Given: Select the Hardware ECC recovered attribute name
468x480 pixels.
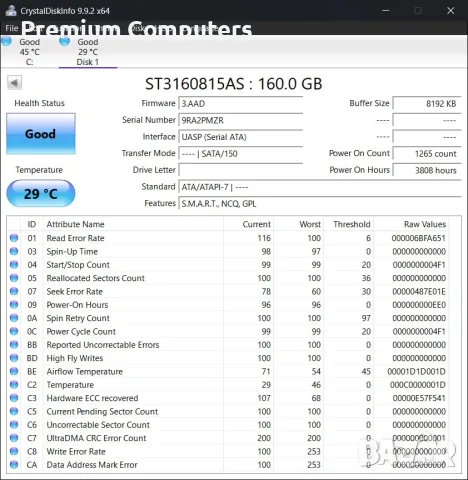Looking at the screenshot, I should pyautogui.click(x=92, y=398).
